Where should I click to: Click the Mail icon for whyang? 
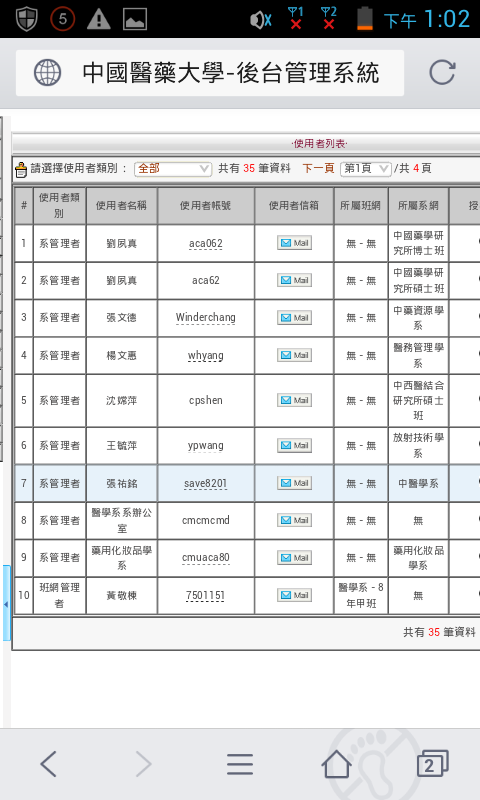point(294,355)
